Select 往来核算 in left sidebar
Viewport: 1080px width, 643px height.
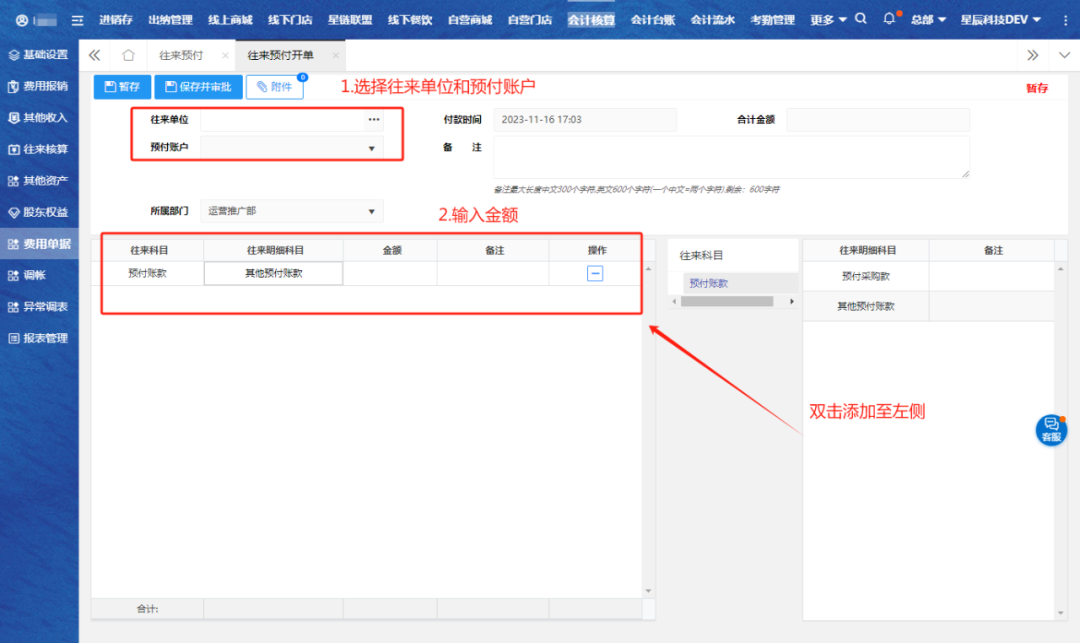click(39, 149)
